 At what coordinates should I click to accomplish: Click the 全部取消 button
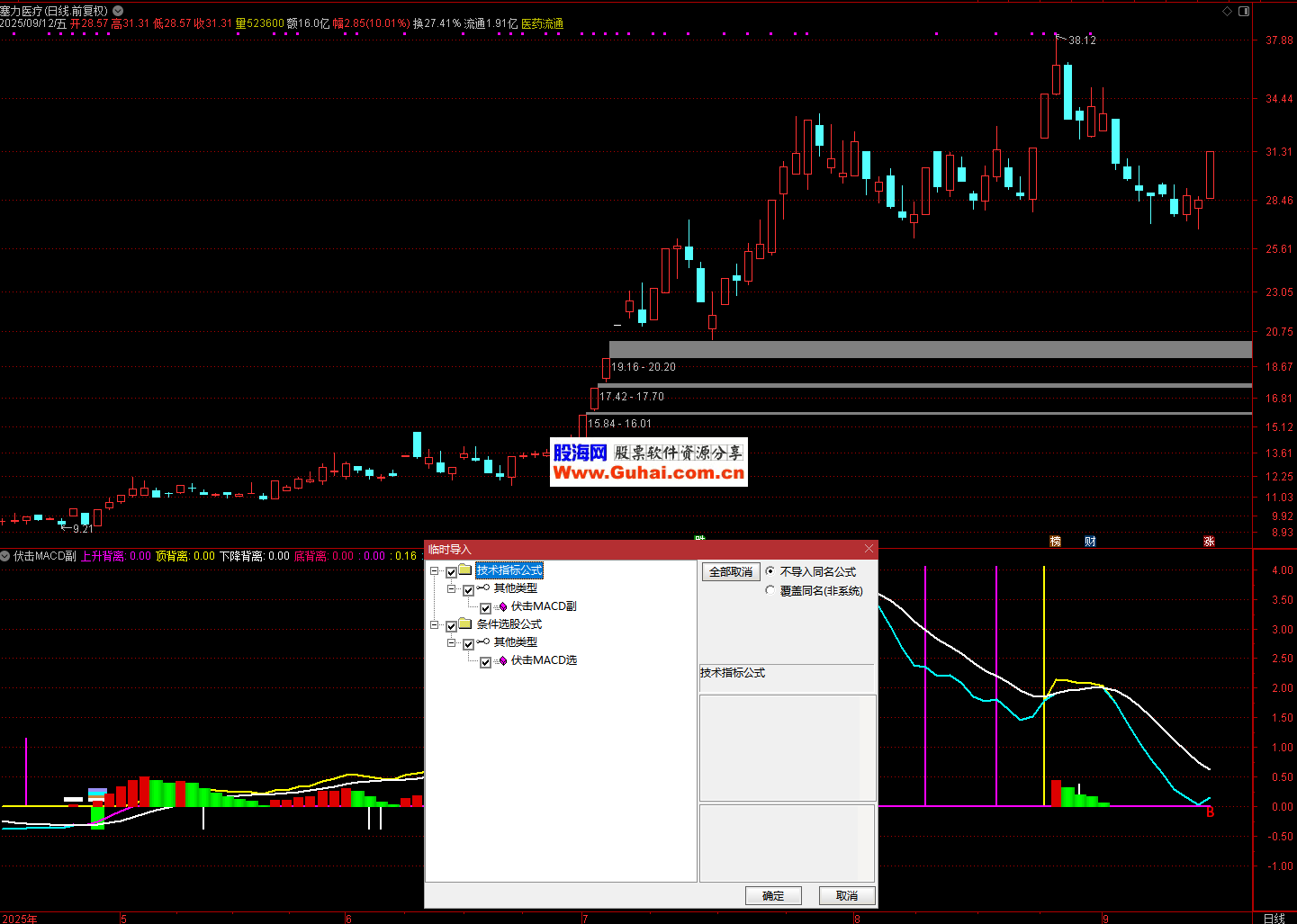731,572
